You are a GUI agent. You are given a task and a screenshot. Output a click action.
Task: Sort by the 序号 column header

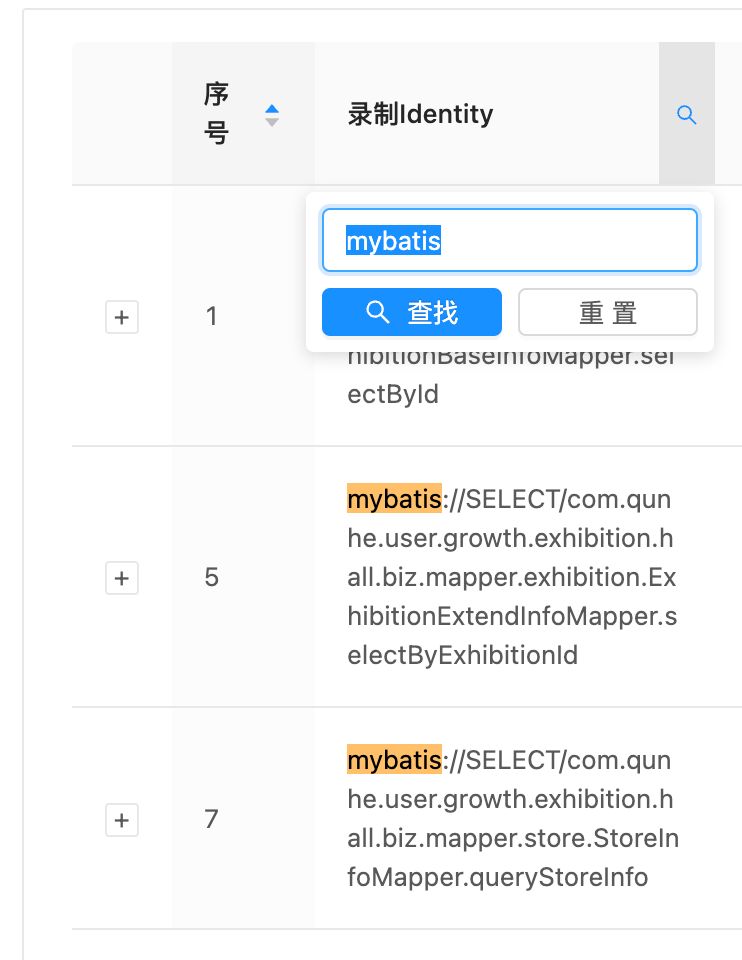(x=217, y=114)
